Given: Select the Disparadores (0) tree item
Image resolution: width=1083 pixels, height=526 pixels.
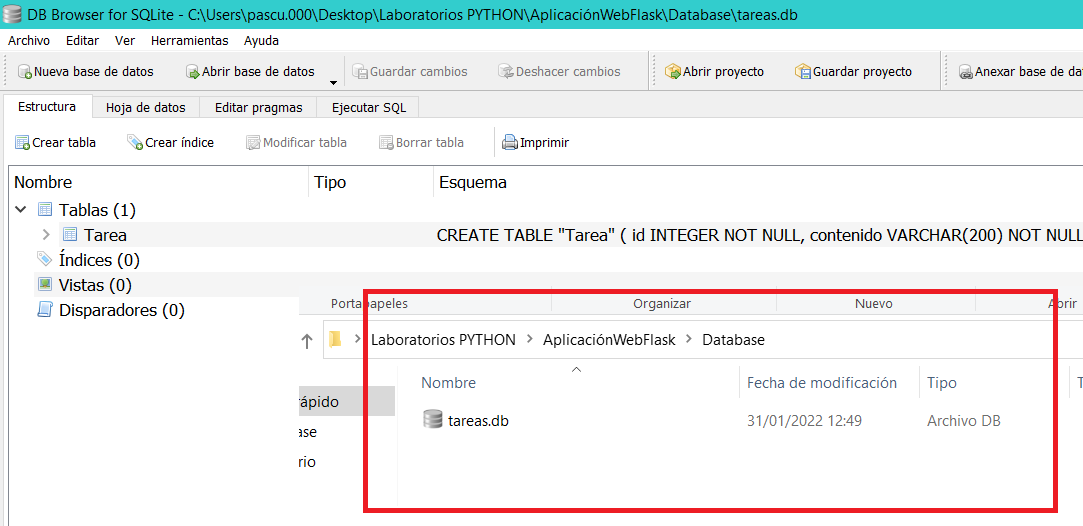Looking at the screenshot, I should pyautogui.click(x=122, y=310).
